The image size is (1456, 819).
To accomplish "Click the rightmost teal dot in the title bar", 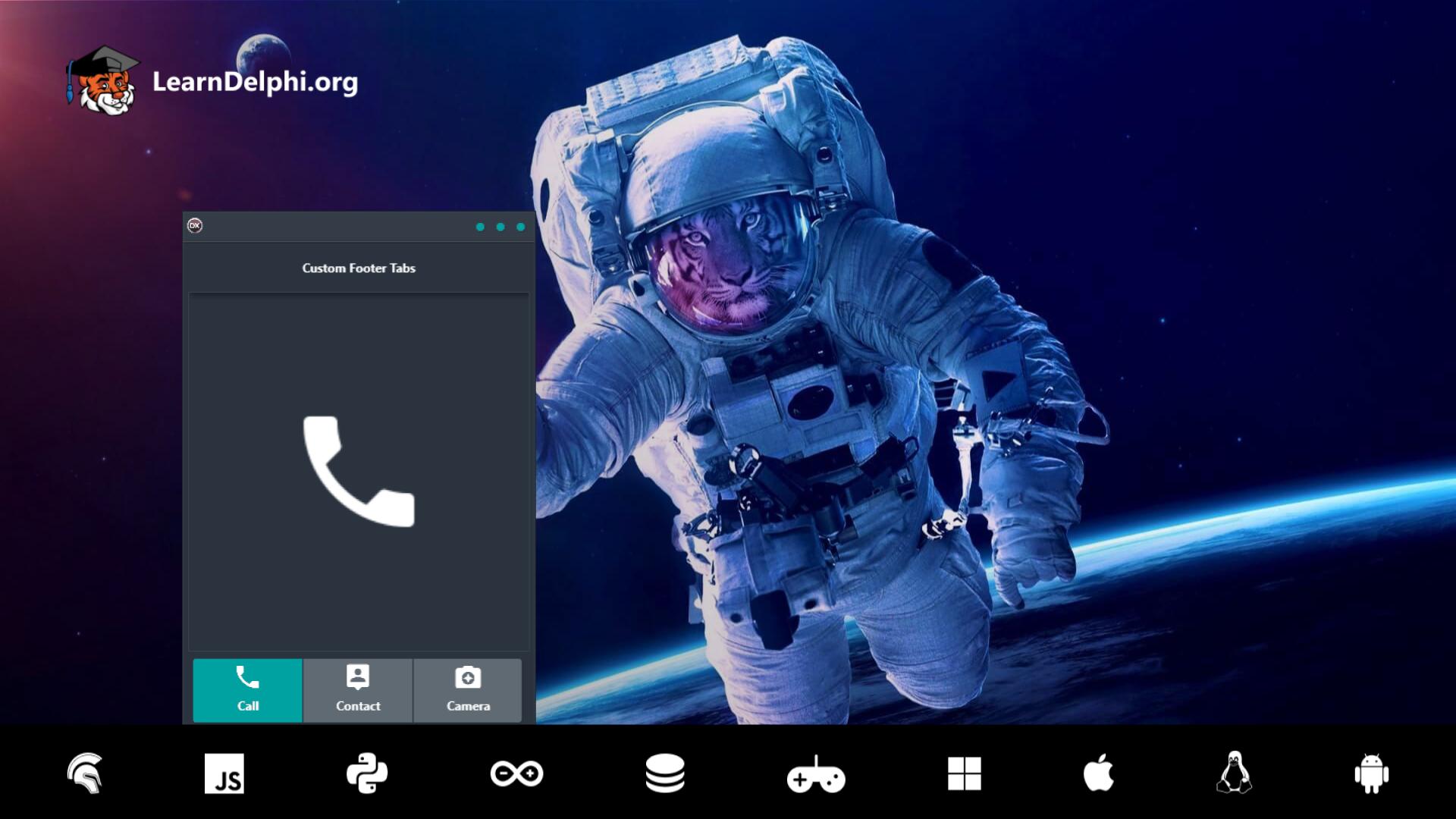I will pos(520,225).
